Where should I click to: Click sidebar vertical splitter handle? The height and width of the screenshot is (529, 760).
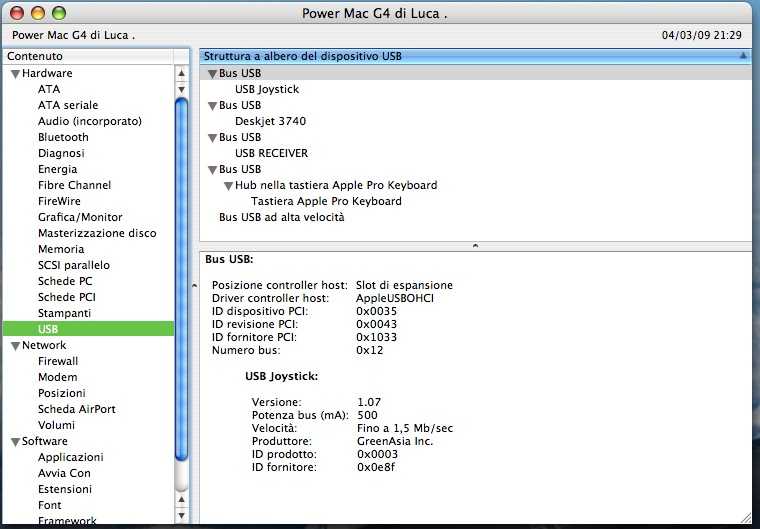[194, 286]
